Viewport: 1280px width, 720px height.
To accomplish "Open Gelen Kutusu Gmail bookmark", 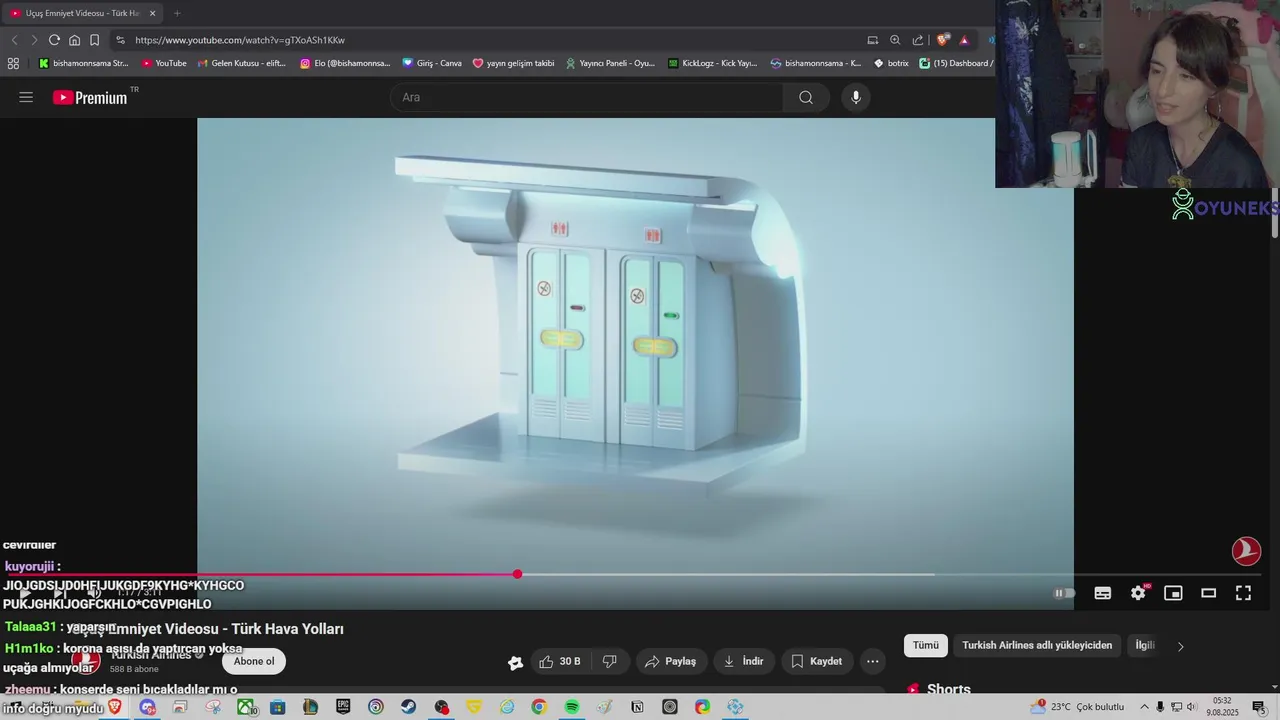I will tap(242, 63).
